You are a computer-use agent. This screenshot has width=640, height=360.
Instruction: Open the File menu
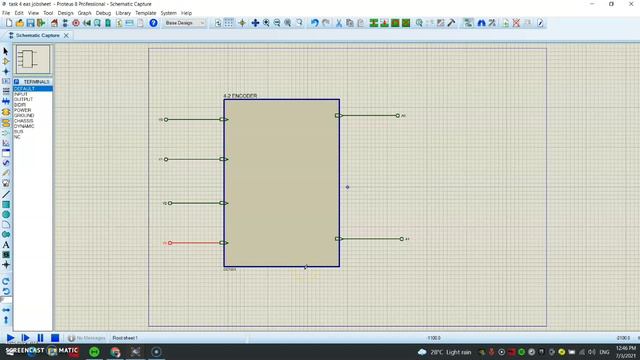[6, 13]
